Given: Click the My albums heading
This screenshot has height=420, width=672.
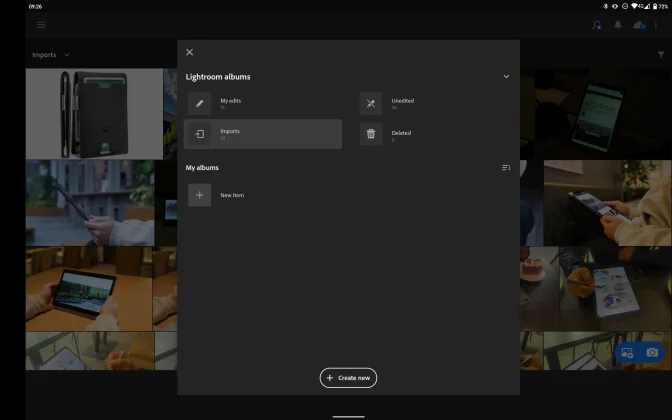Looking at the screenshot, I should tap(202, 168).
